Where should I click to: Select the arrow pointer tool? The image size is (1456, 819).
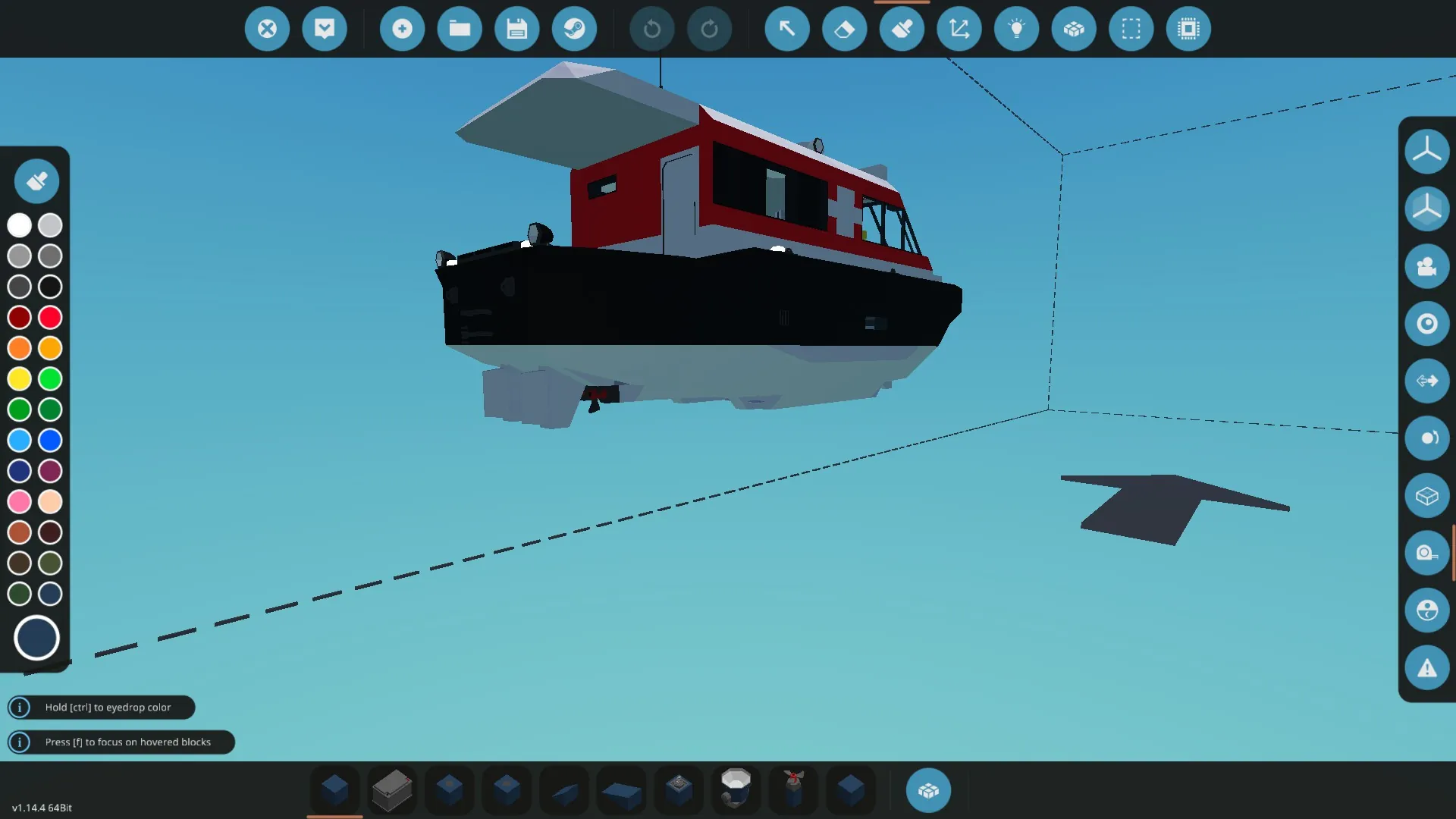(786, 29)
